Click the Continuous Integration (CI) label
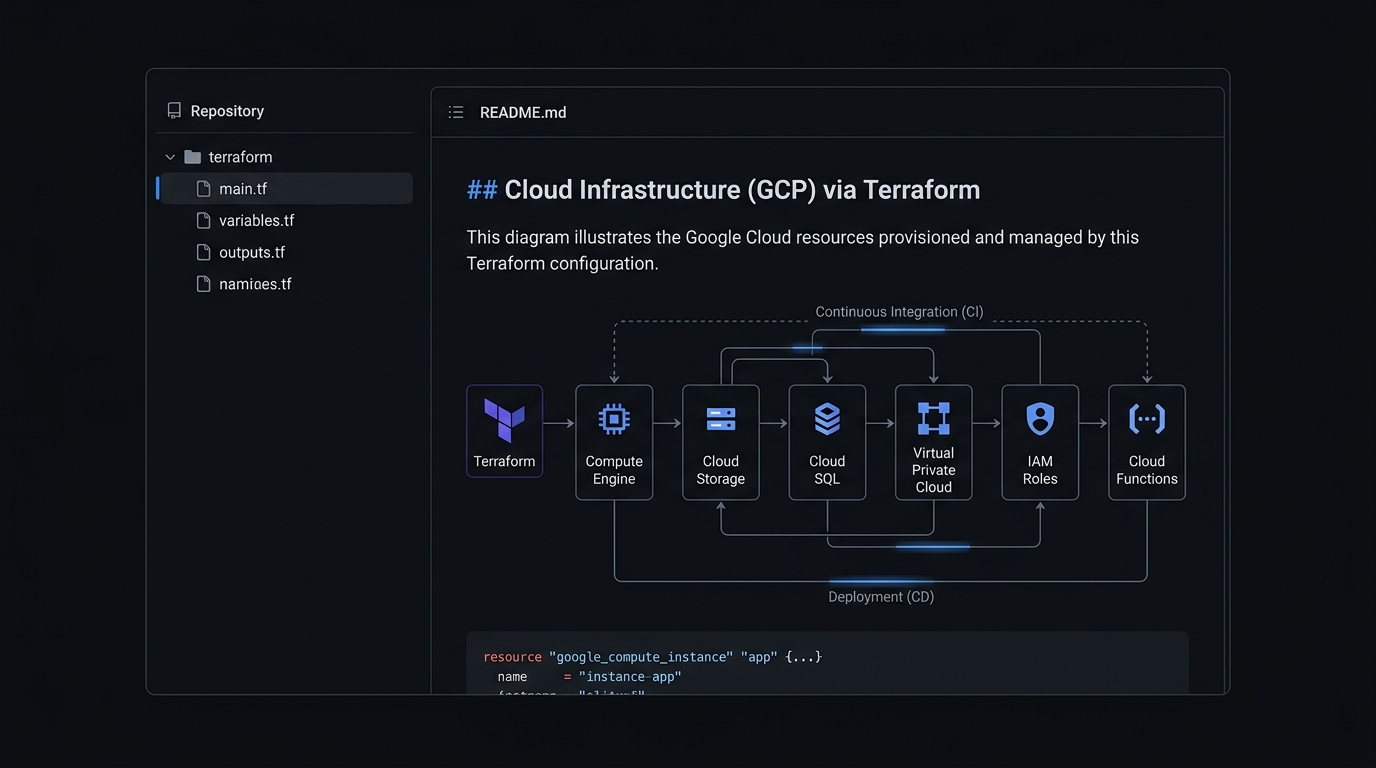 899,312
